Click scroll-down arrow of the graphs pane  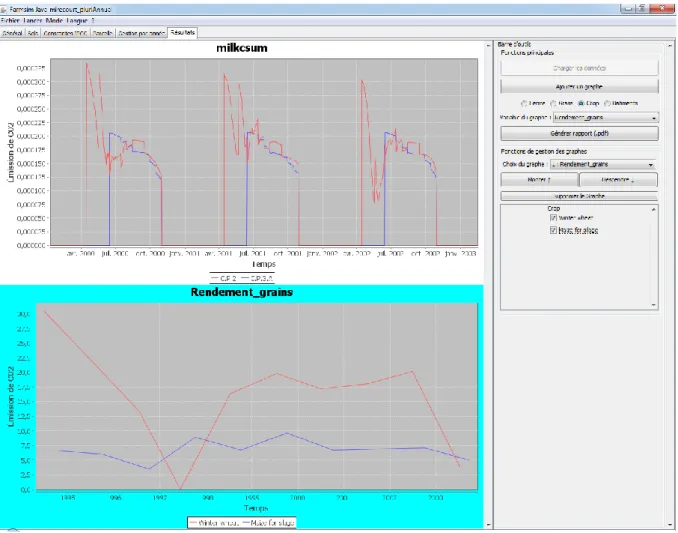click(488, 525)
